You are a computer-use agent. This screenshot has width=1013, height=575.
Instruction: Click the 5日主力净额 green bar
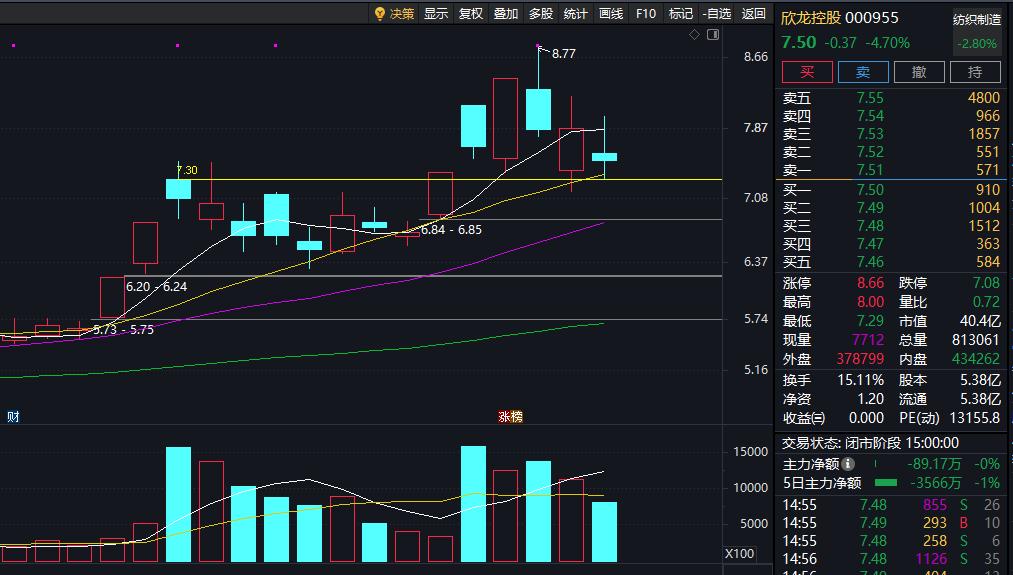coord(886,483)
